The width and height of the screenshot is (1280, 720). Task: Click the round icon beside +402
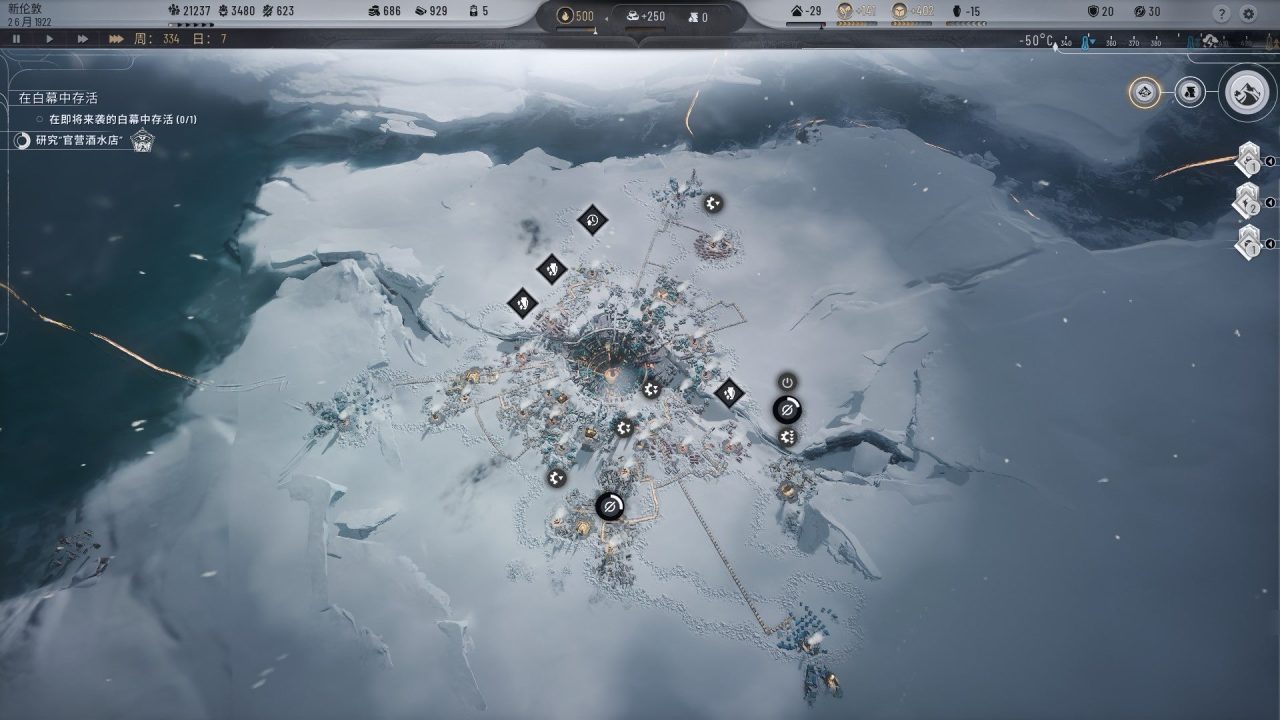pyautogui.click(x=900, y=12)
